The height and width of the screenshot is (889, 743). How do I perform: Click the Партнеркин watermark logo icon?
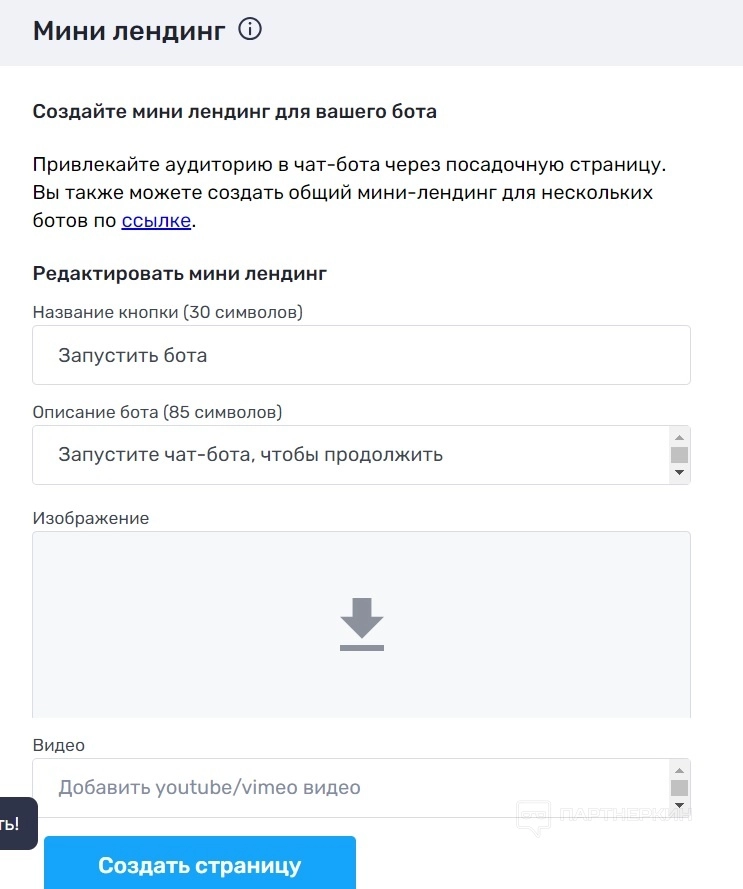[533, 817]
